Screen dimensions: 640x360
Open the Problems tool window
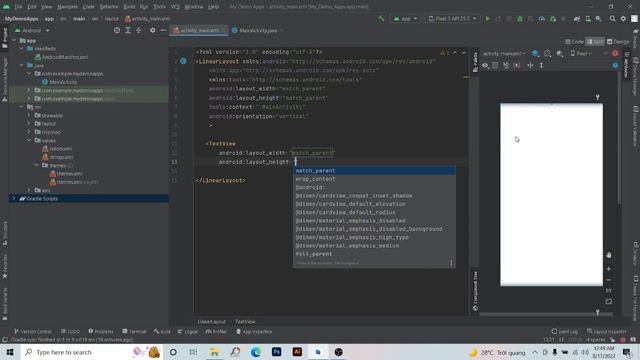(x=101, y=331)
